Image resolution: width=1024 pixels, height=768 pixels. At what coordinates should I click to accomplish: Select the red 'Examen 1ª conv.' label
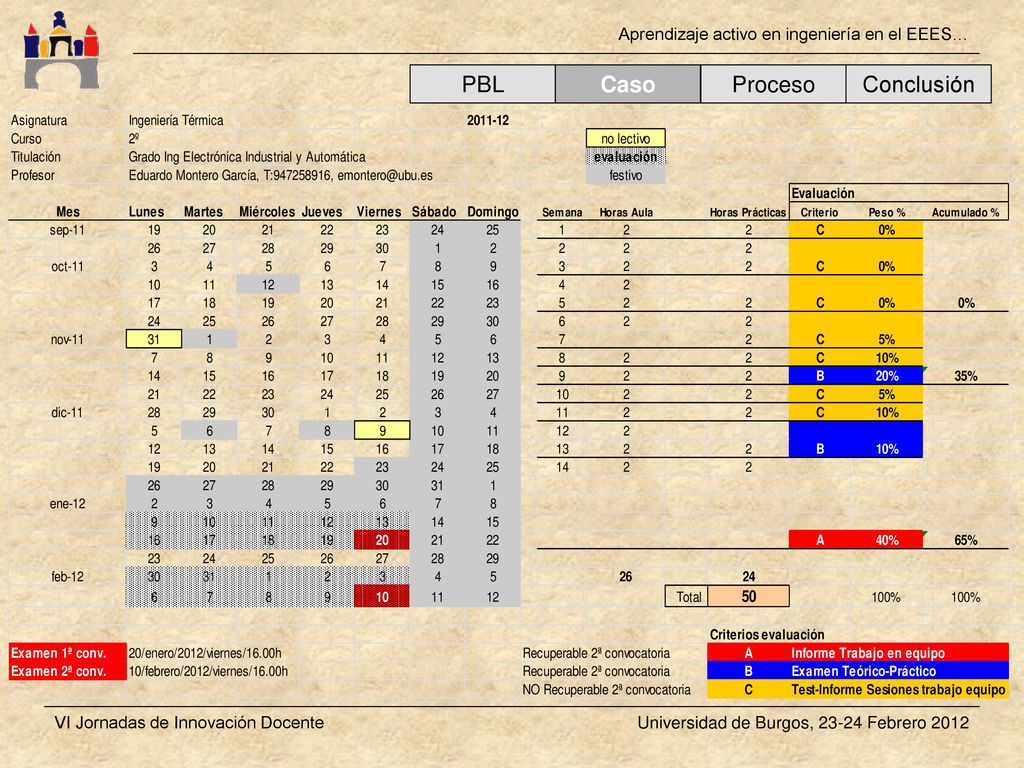[x=67, y=653]
